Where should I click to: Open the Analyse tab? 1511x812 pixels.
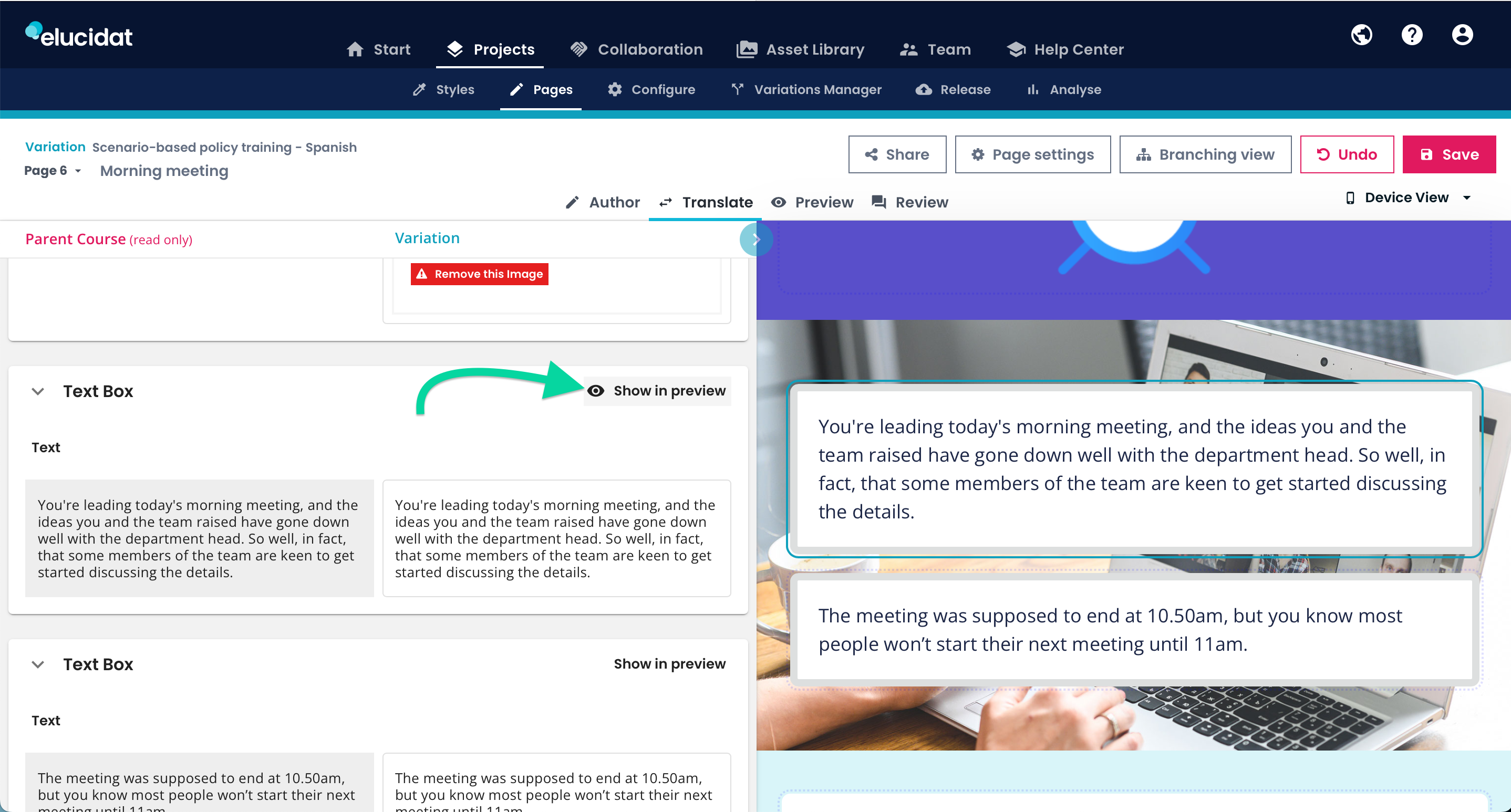1064,90
